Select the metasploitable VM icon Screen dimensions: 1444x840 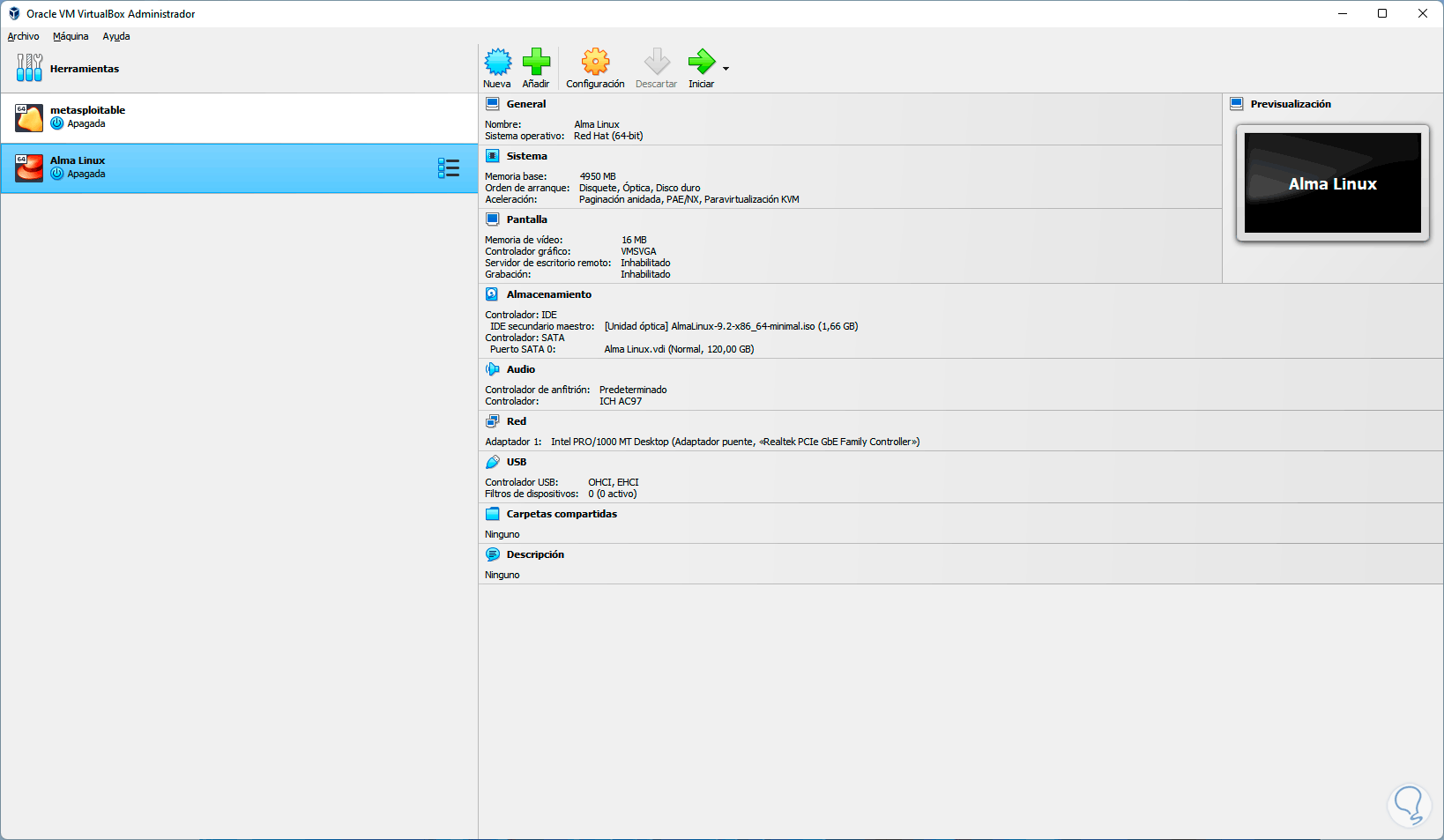coord(29,118)
